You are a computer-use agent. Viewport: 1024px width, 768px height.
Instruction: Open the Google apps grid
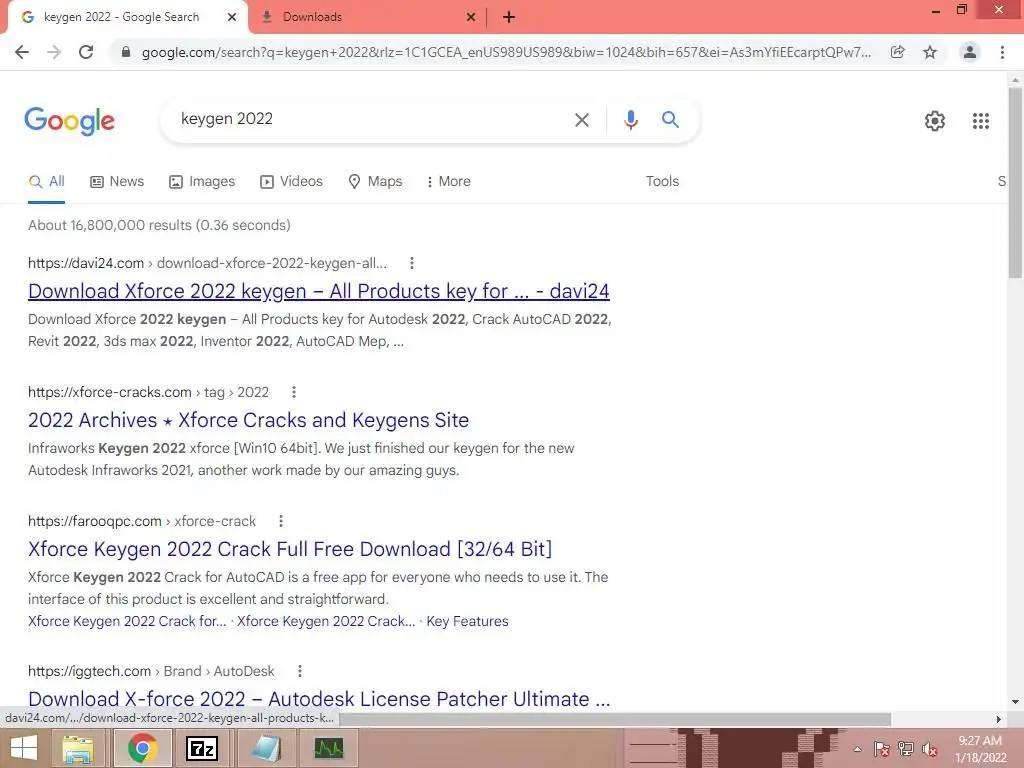click(980, 121)
